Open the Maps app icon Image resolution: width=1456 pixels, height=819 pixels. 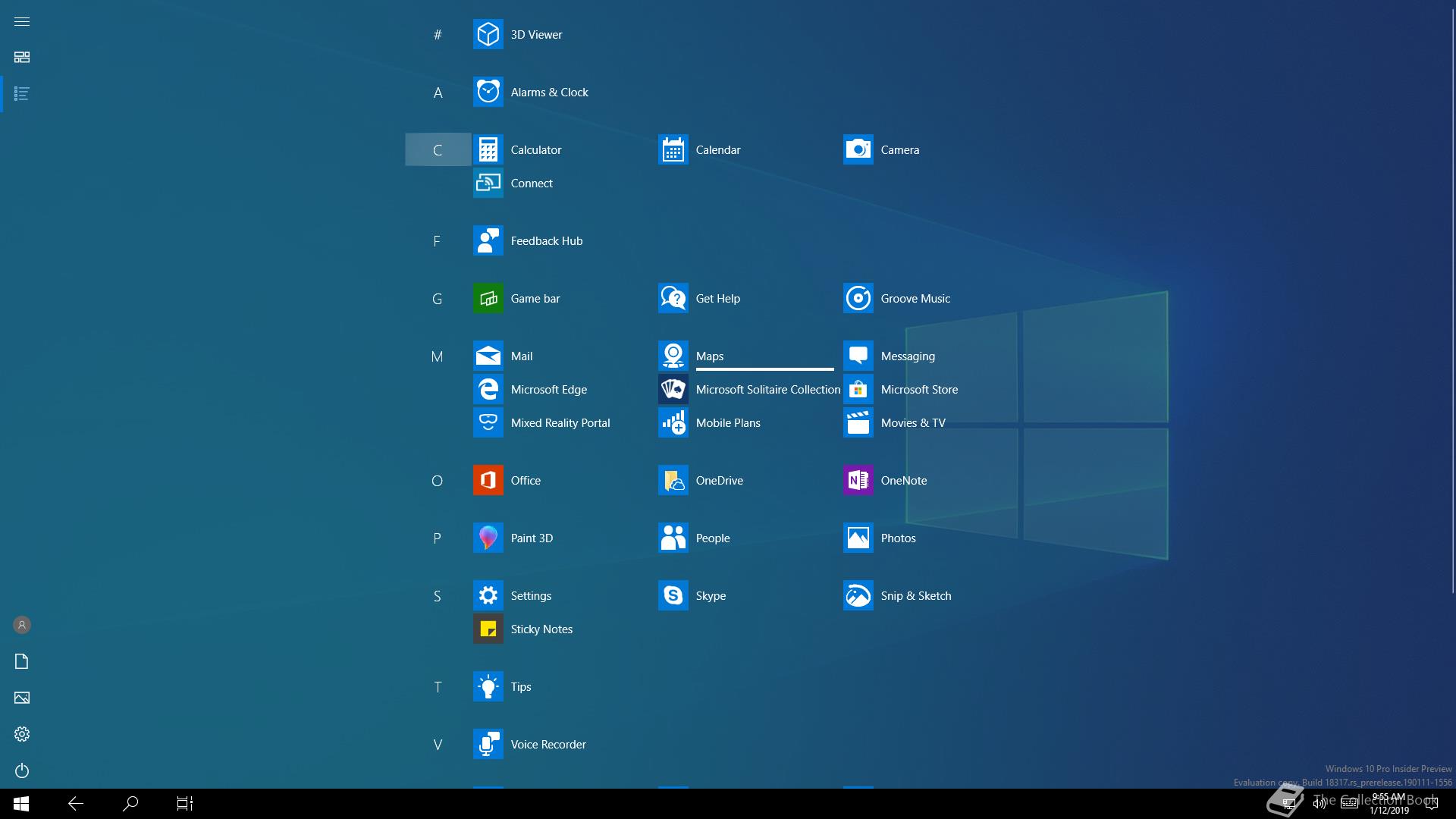click(x=673, y=356)
